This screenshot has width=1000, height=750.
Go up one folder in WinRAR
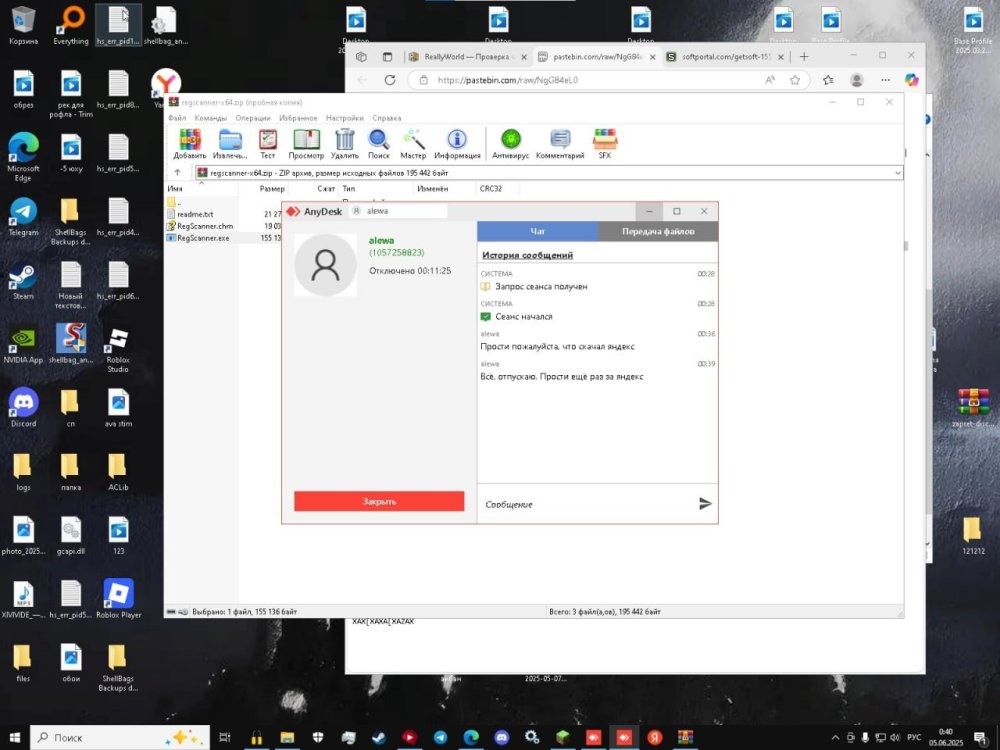click(x=177, y=172)
